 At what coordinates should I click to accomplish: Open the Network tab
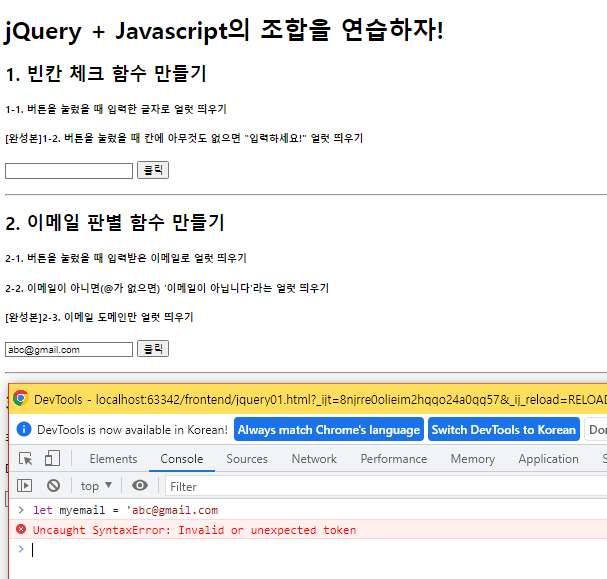[x=314, y=459]
